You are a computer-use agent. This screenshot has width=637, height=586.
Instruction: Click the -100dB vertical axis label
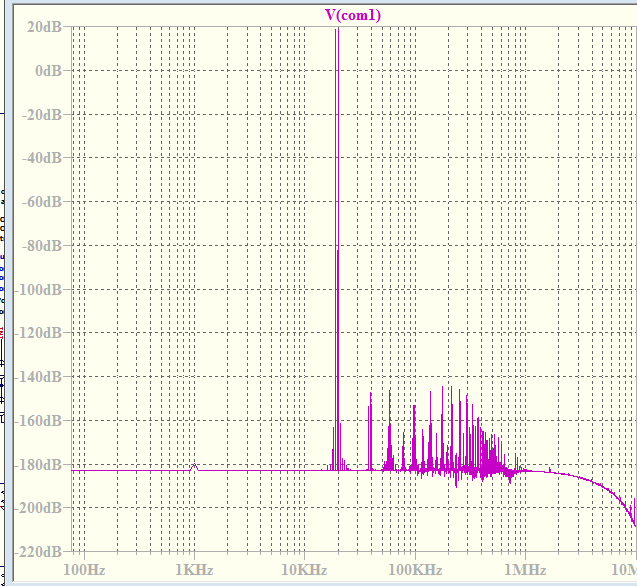point(38,290)
